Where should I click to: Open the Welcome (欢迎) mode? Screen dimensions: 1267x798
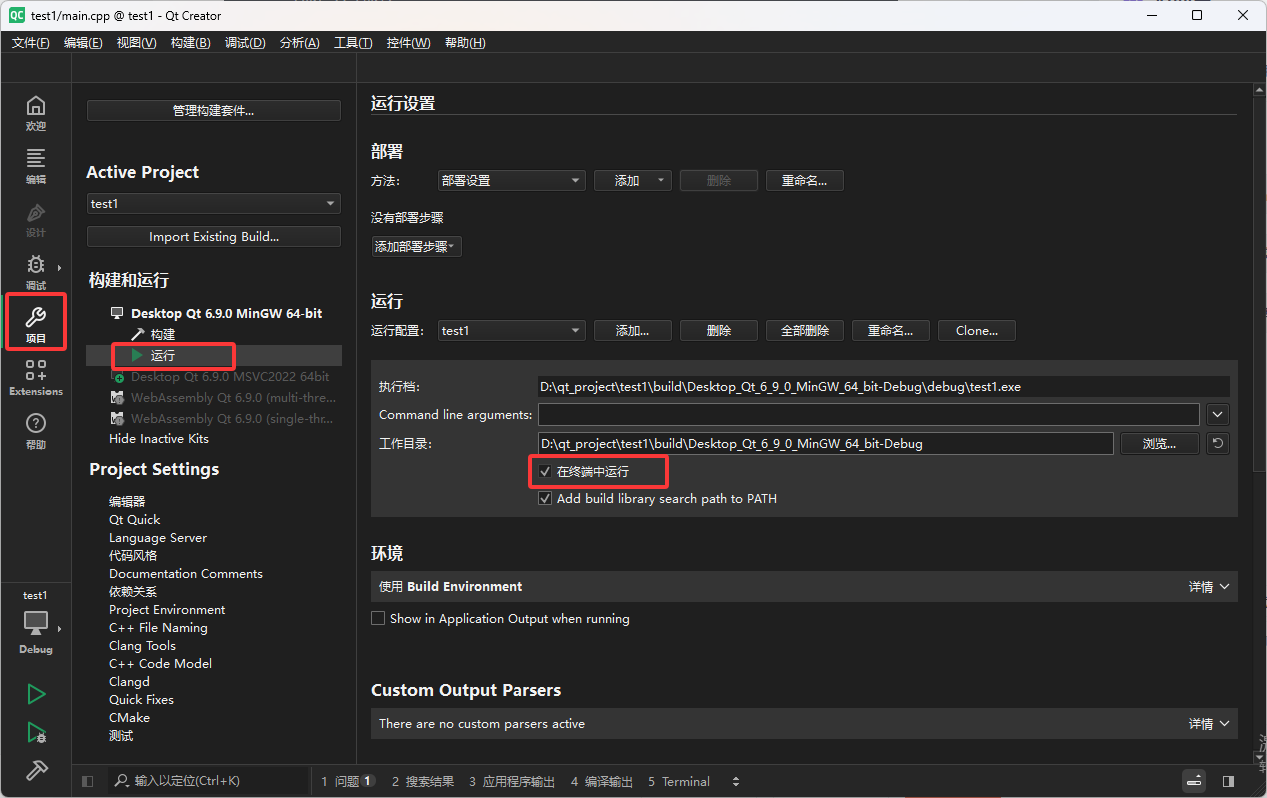click(x=36, y=113)
